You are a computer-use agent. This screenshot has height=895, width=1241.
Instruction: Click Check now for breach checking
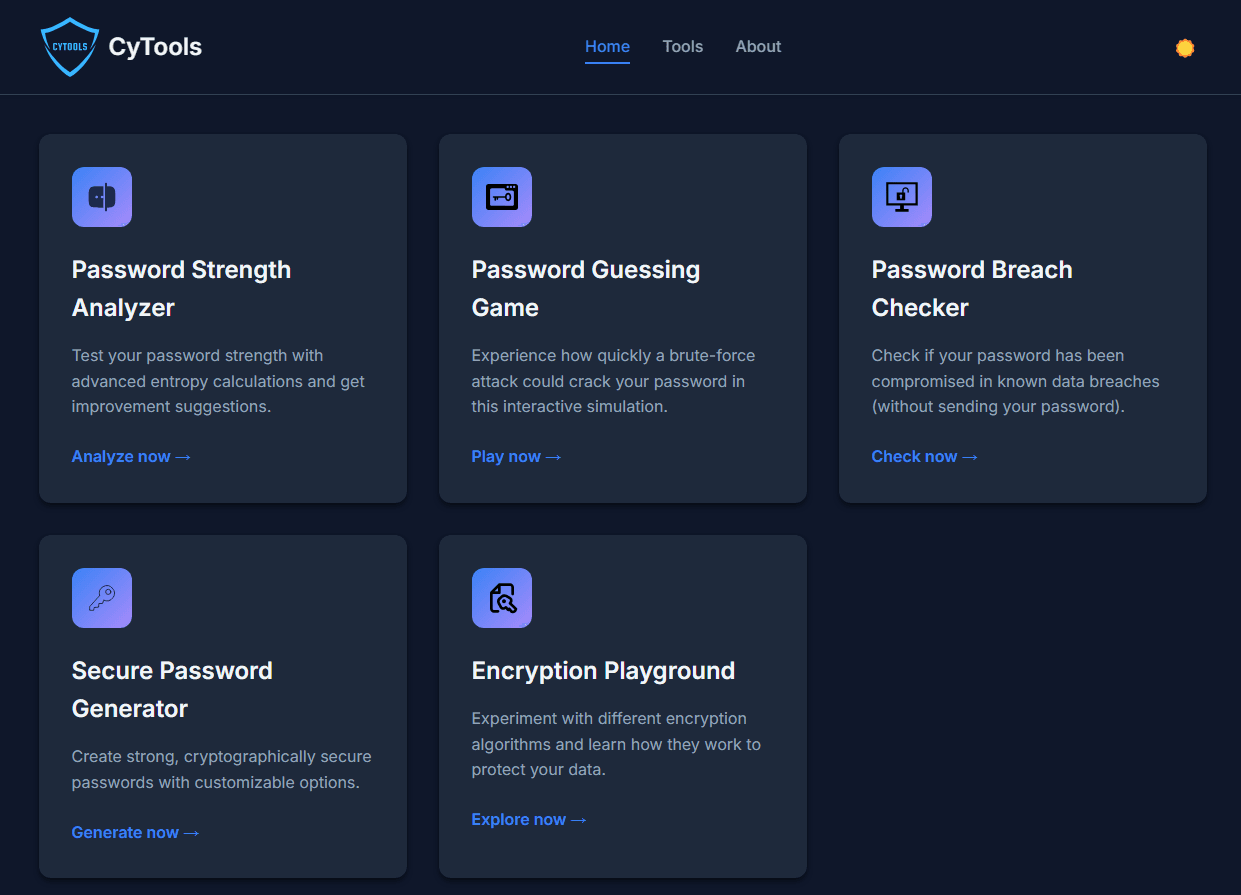tap(925, 456)
